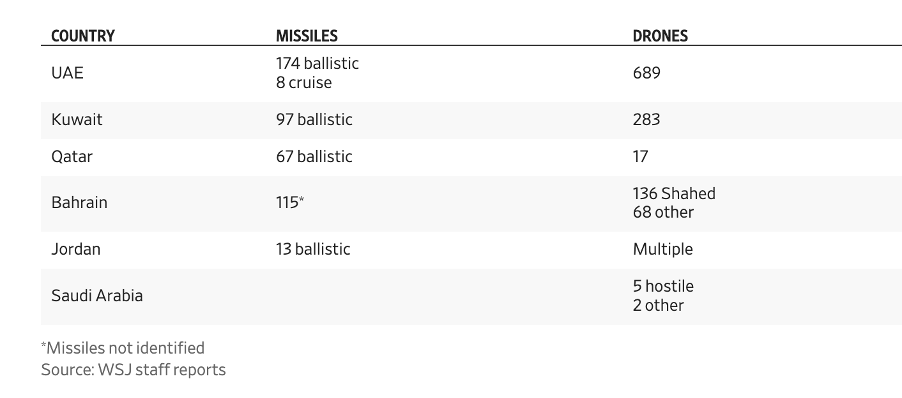The width and height of the screenshot is (902, 398).
Task: Click the 67 ballistic value for Qatar
Action: (314, 156)
